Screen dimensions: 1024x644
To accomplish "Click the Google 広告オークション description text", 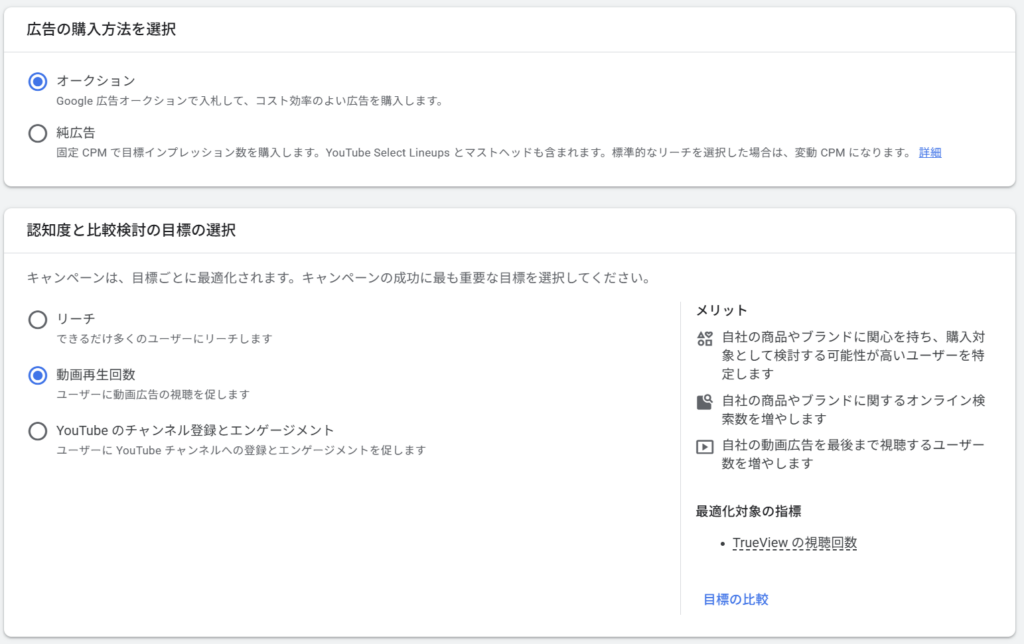I will 249,101.
